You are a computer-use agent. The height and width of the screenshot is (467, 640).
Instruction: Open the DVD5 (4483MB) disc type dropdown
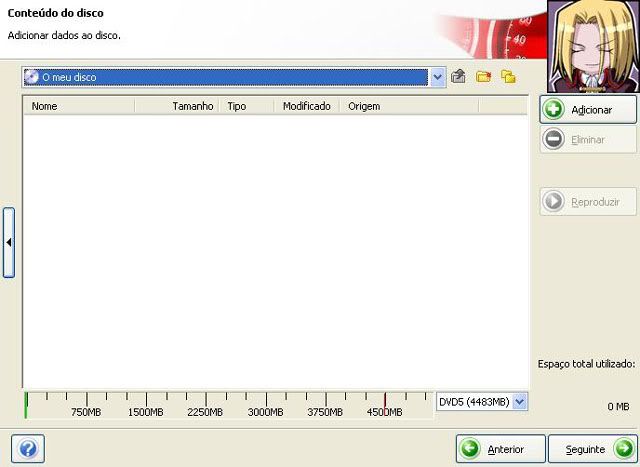[519, 402]
